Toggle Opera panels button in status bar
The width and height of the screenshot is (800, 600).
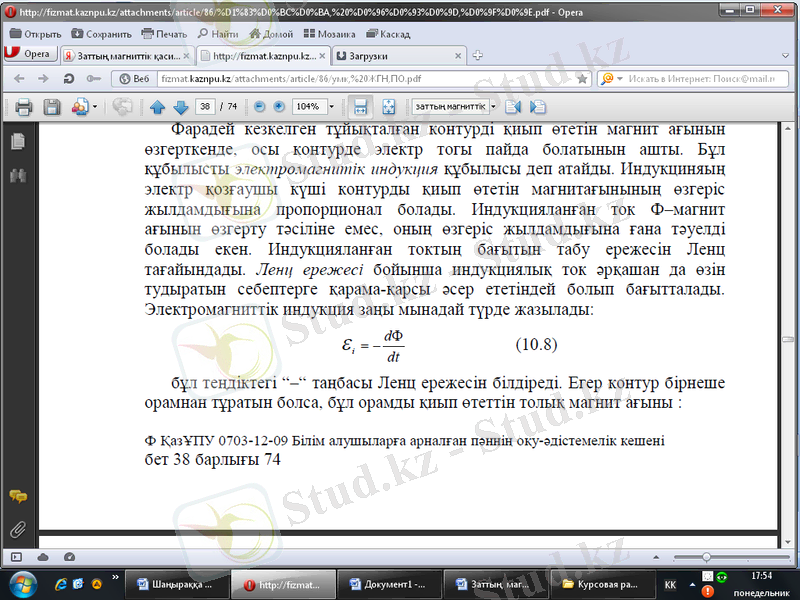tap(16, 557)
